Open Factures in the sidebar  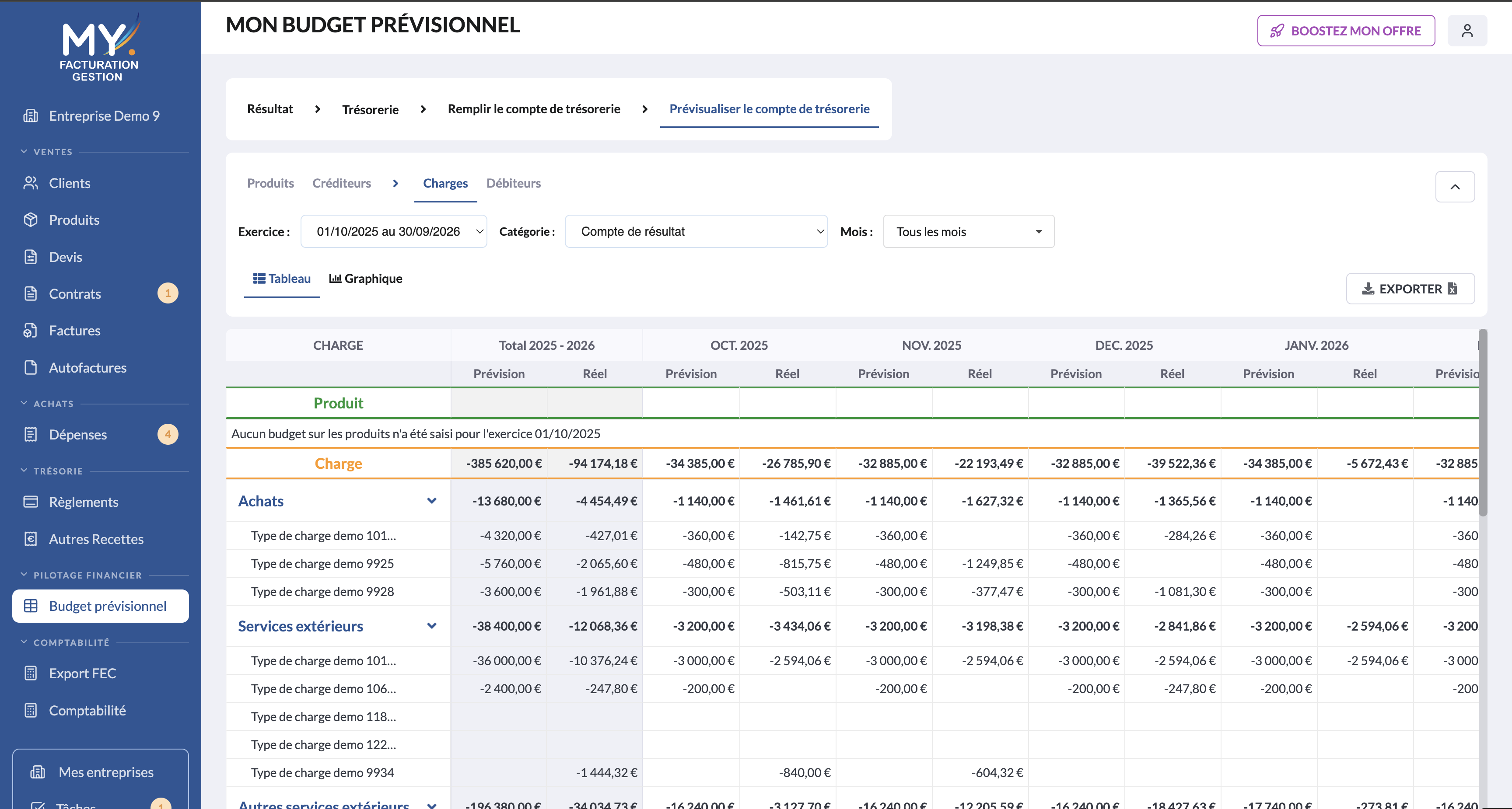click(74, 330)
